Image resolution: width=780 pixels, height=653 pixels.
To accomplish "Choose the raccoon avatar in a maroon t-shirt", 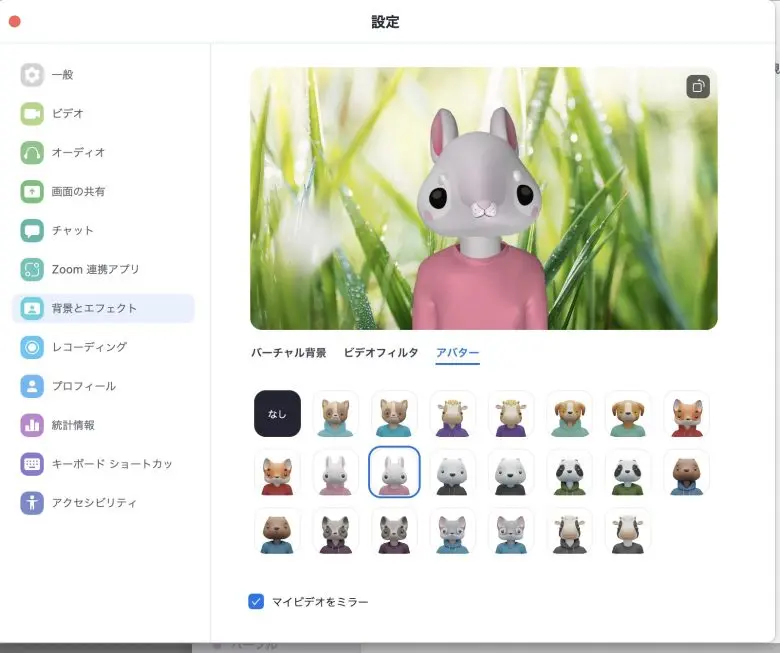I will click(394, 531).
